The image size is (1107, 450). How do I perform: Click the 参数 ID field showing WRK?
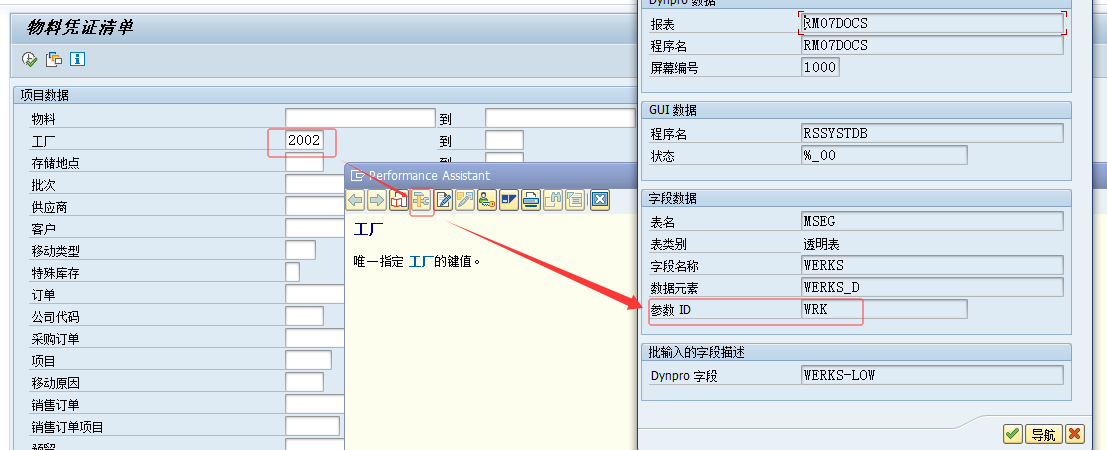click(884, 310)
